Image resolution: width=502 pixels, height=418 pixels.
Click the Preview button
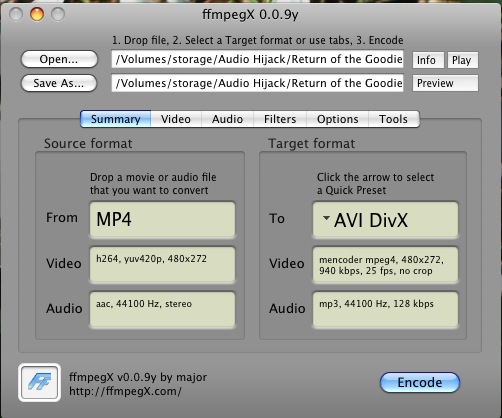point(445,83)
